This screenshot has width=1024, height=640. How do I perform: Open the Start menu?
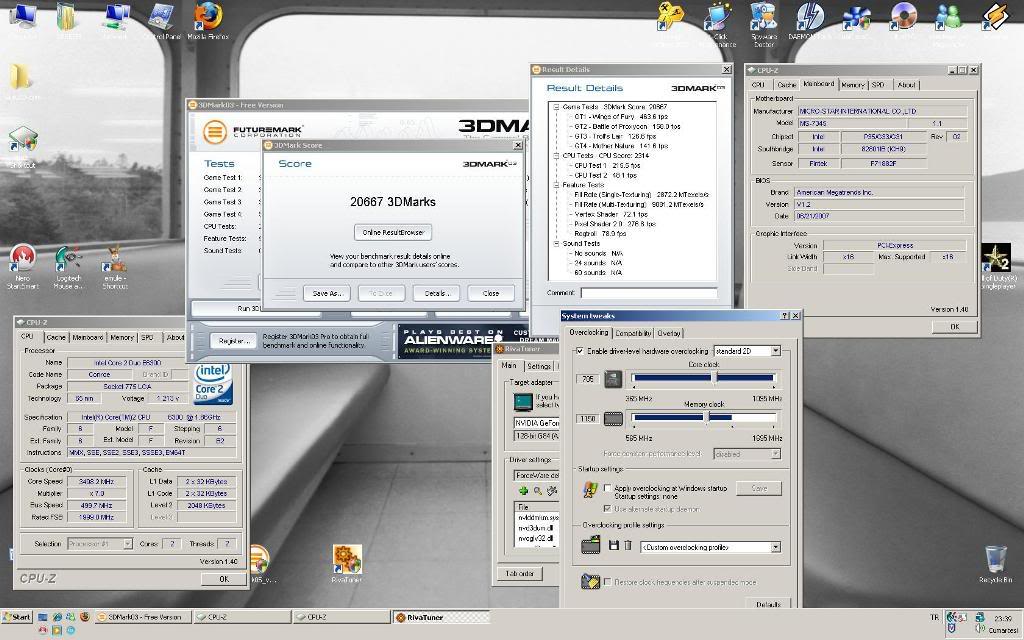(17, 616)
